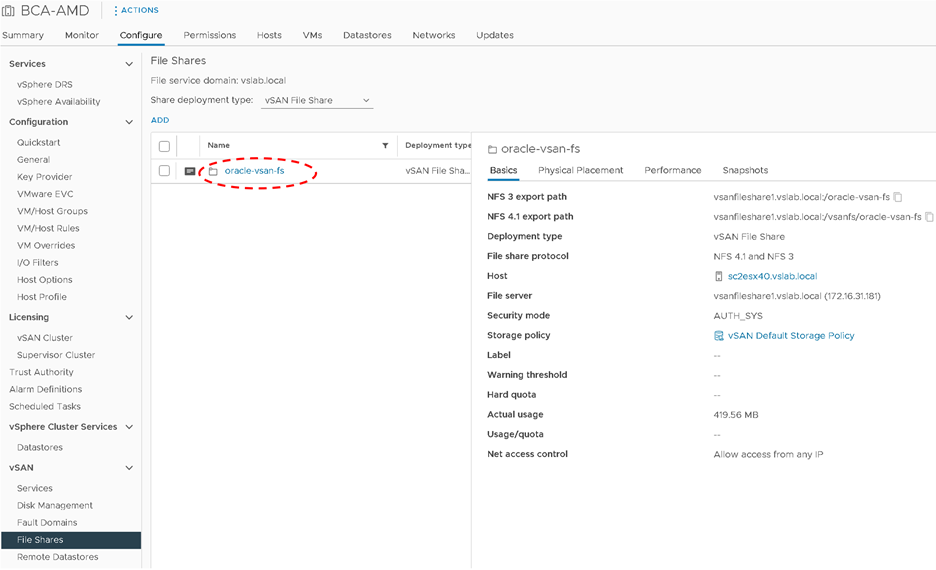Click ADD to create a file share

(160, 120)
